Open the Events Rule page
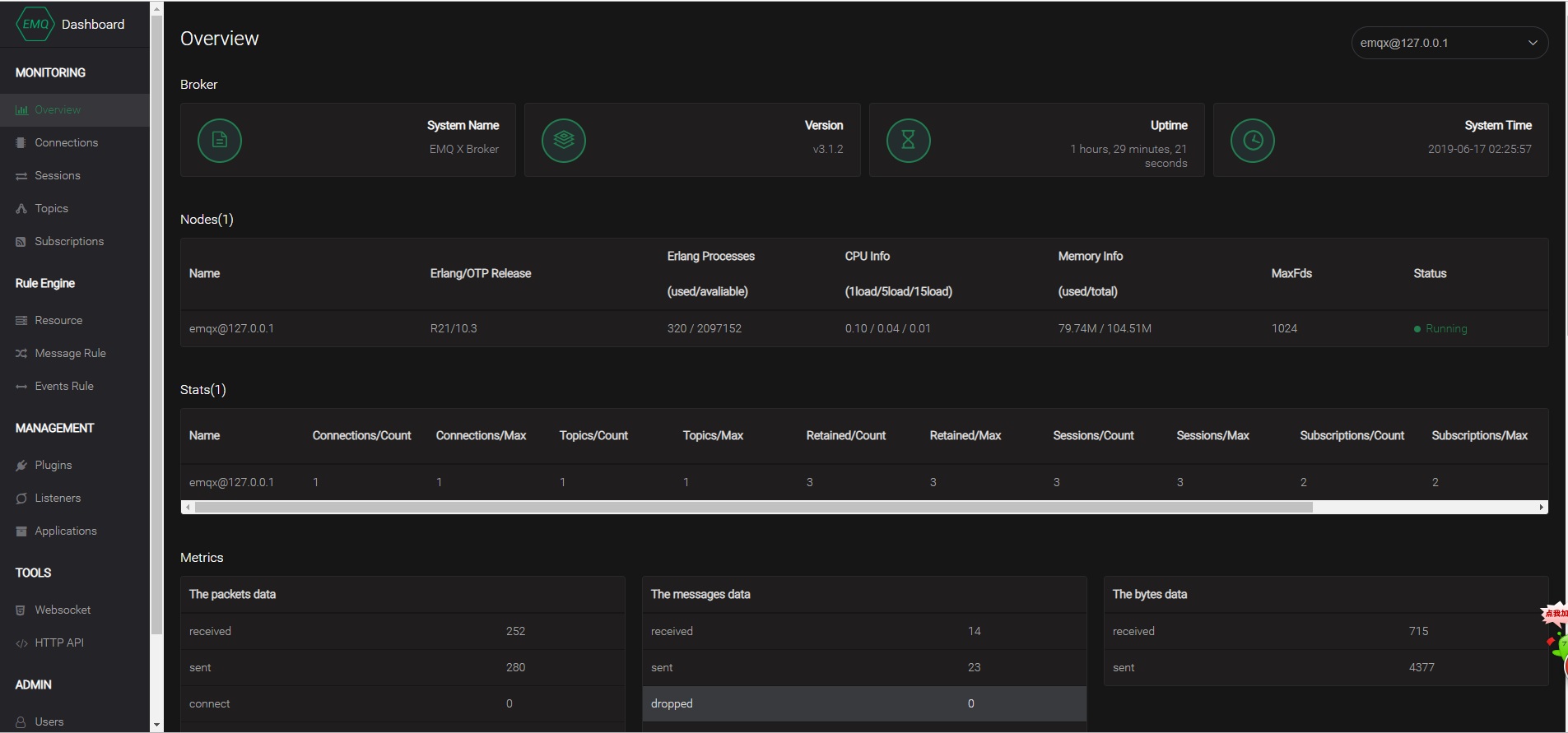The width and height of the screenshot is (1568, 733). pyautogui.click(x=75, y=386)
